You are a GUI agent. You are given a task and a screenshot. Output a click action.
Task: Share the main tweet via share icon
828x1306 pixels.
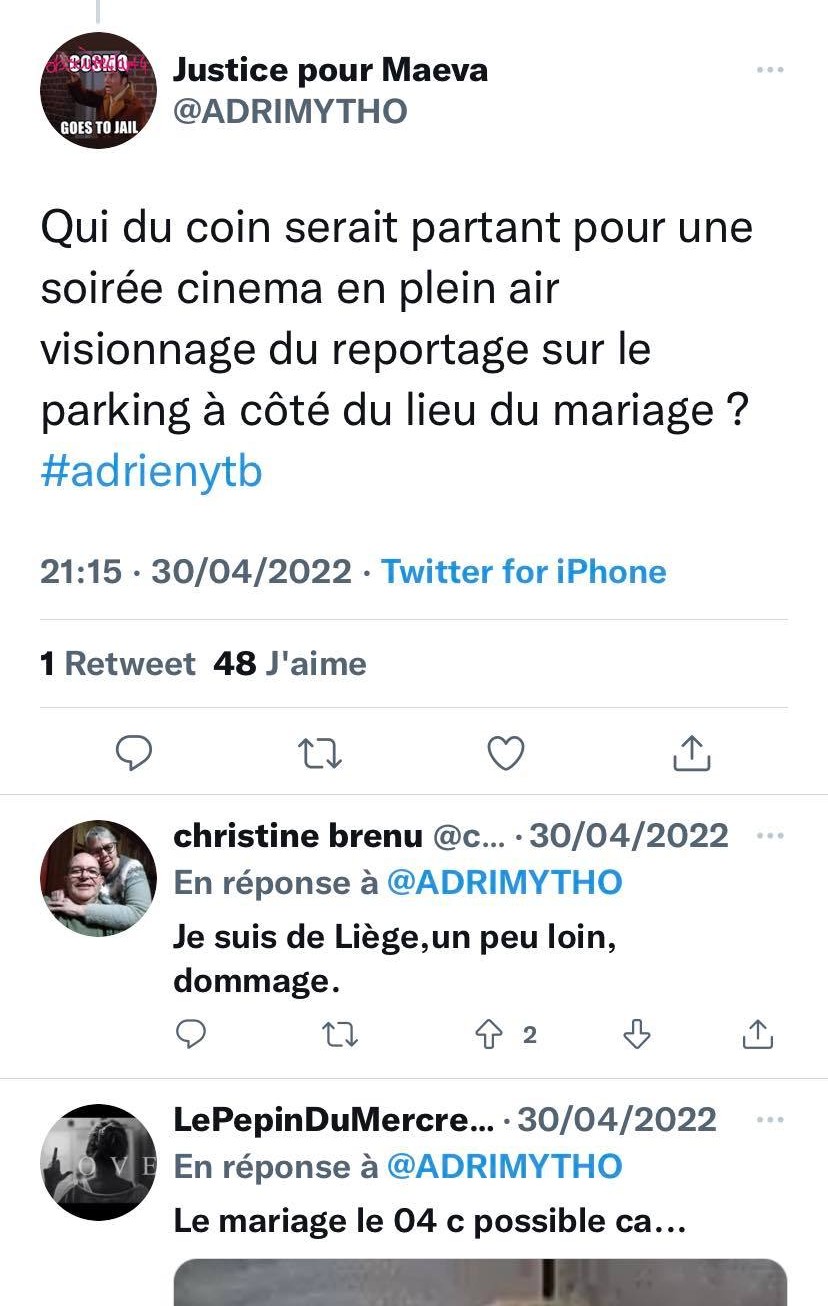691,753
